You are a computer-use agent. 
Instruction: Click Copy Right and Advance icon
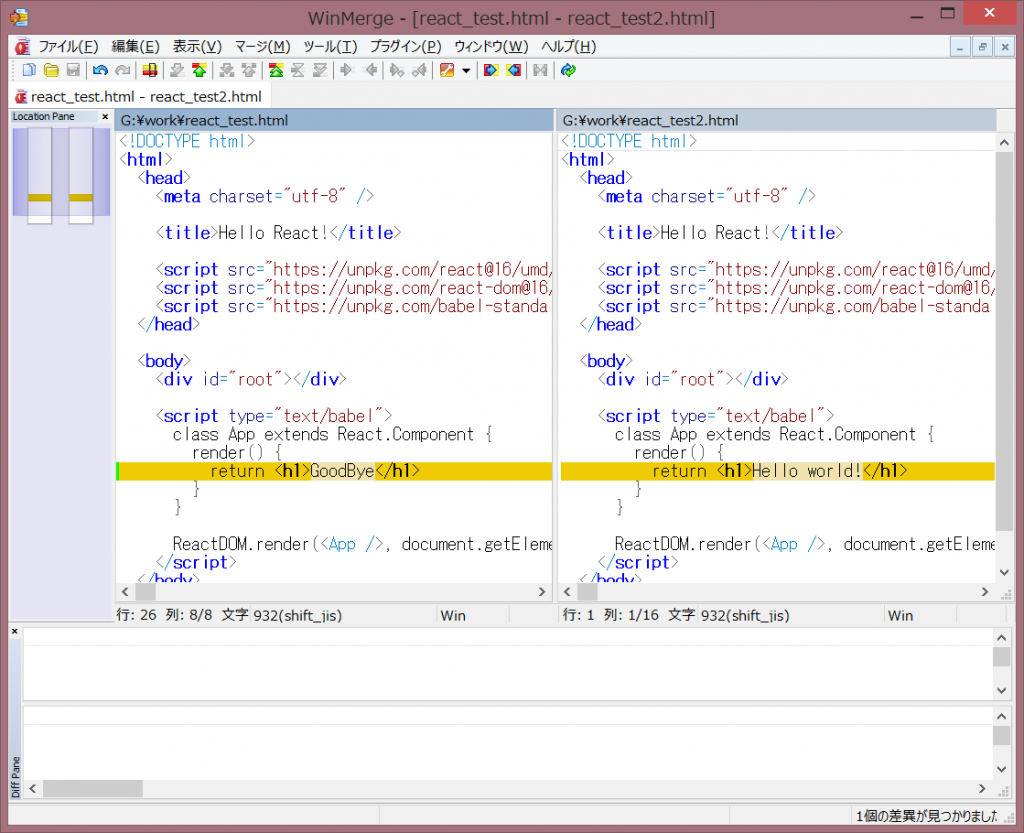pyautogui.click(x=396, y=70)
